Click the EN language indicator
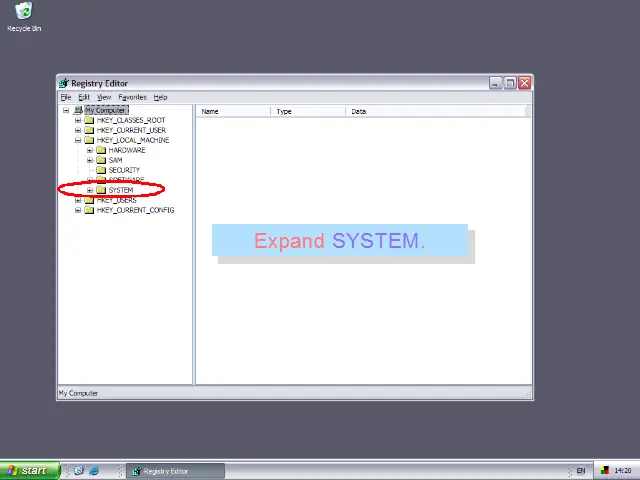This screenshot has width=640, height=480. click(581, 471)
